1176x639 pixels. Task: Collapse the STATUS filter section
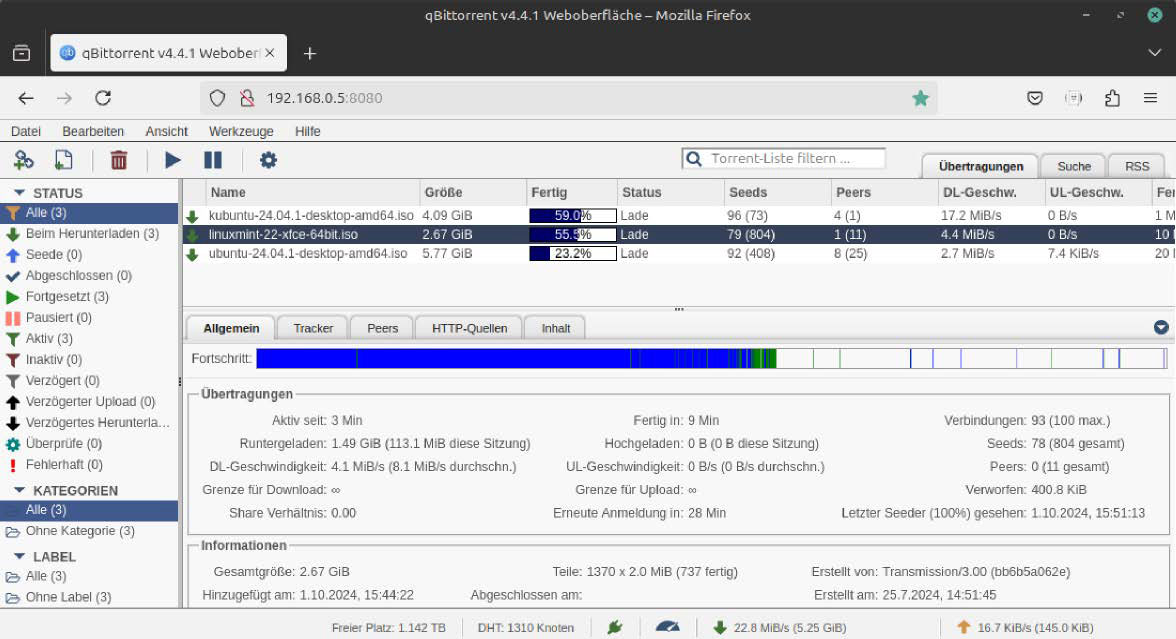pos(20,193)
